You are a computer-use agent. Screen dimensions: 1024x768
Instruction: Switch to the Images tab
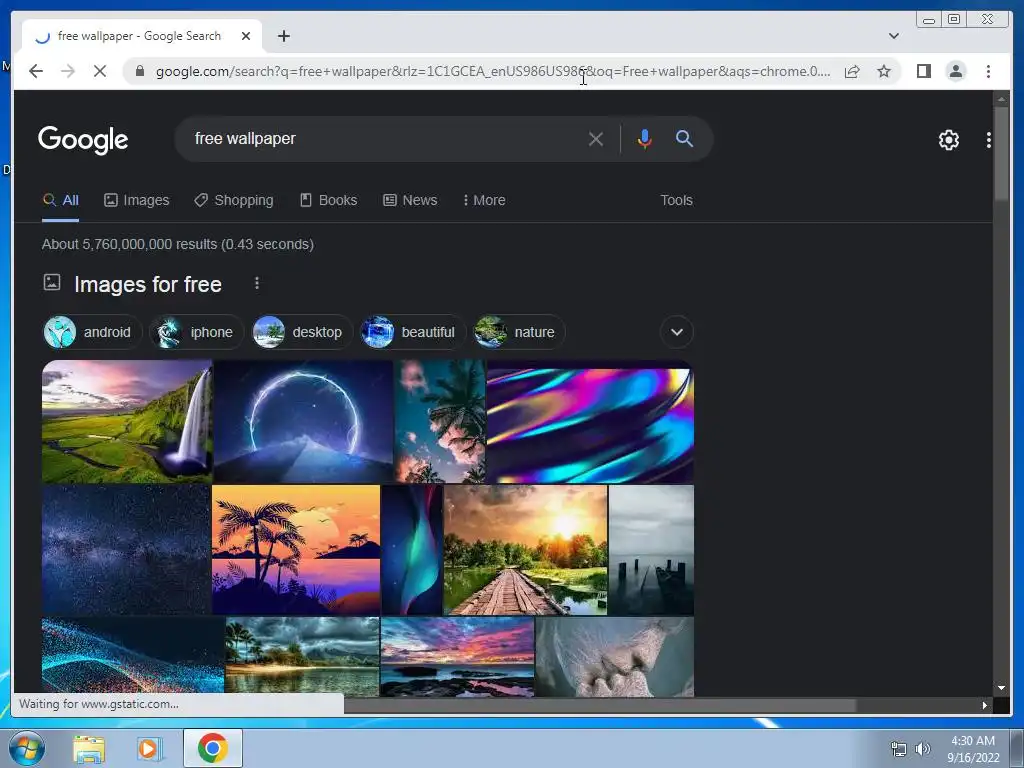136,200
